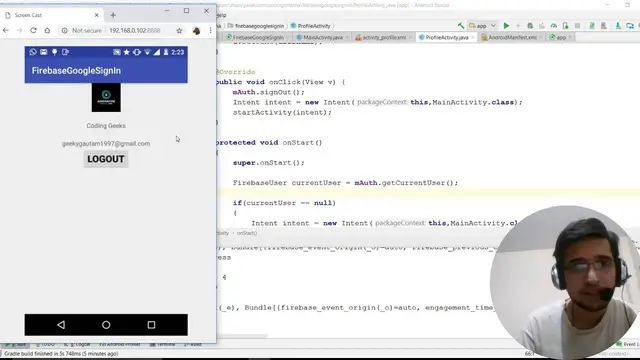Click the geekygautam1997@gmail.com email text
Viewport: 640px width, 360px height.
tap(106, 144)
